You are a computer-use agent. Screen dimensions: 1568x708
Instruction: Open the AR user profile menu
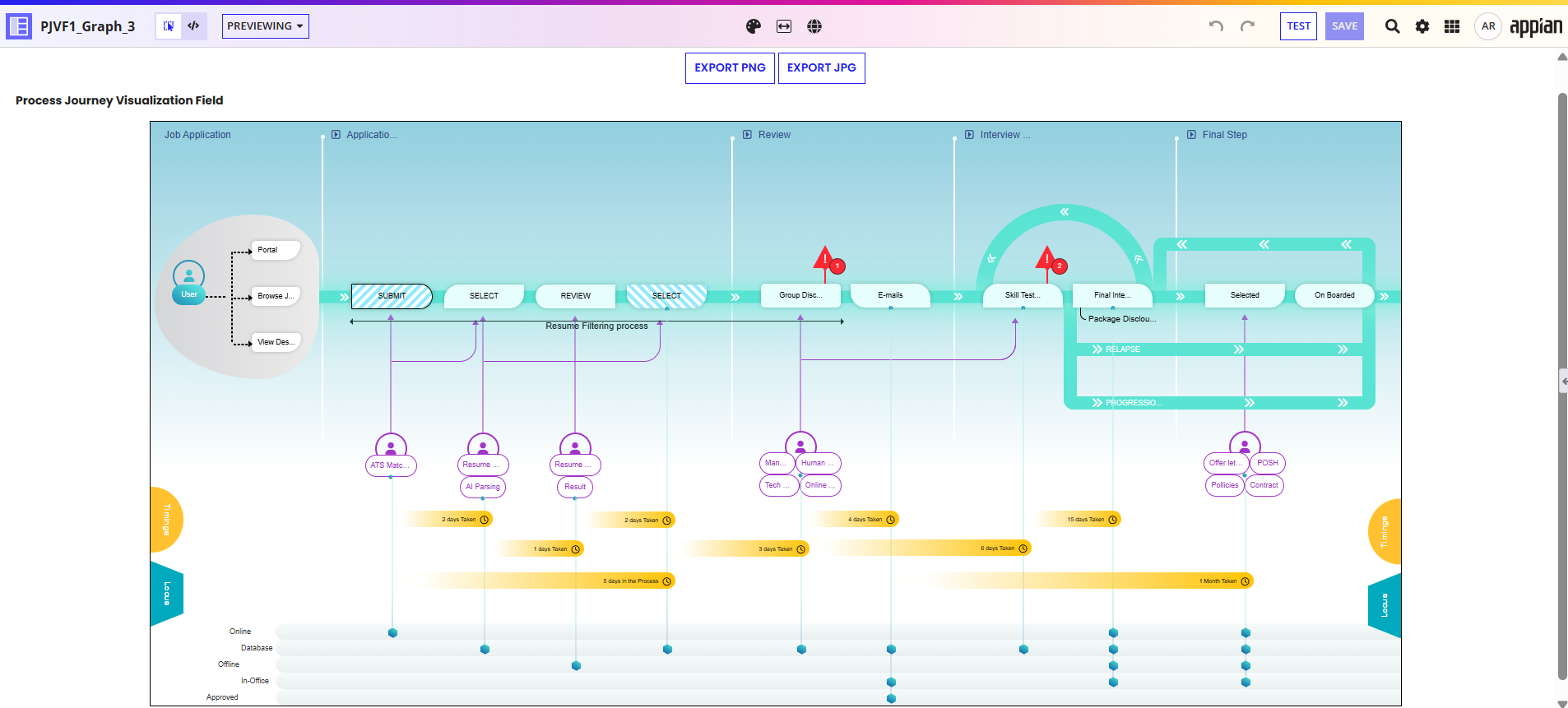point(1487,26)
